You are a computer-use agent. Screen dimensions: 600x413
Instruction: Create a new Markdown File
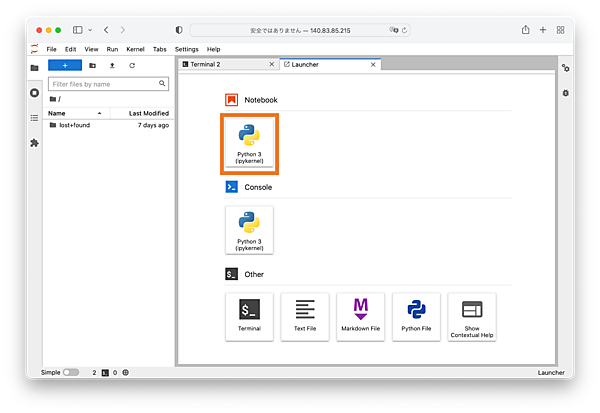point(360,316)
